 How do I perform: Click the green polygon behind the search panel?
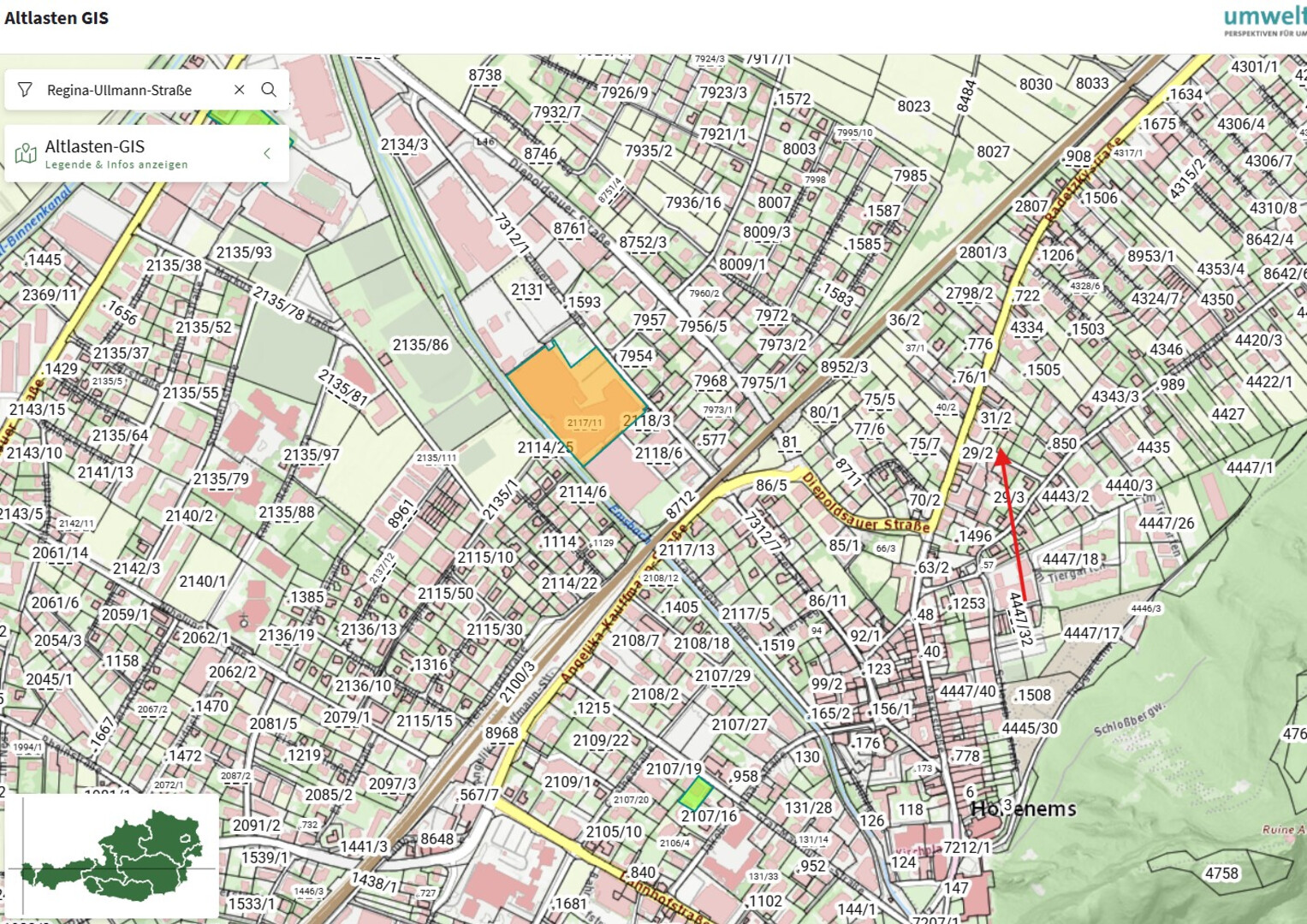click(x=244, y=116)
